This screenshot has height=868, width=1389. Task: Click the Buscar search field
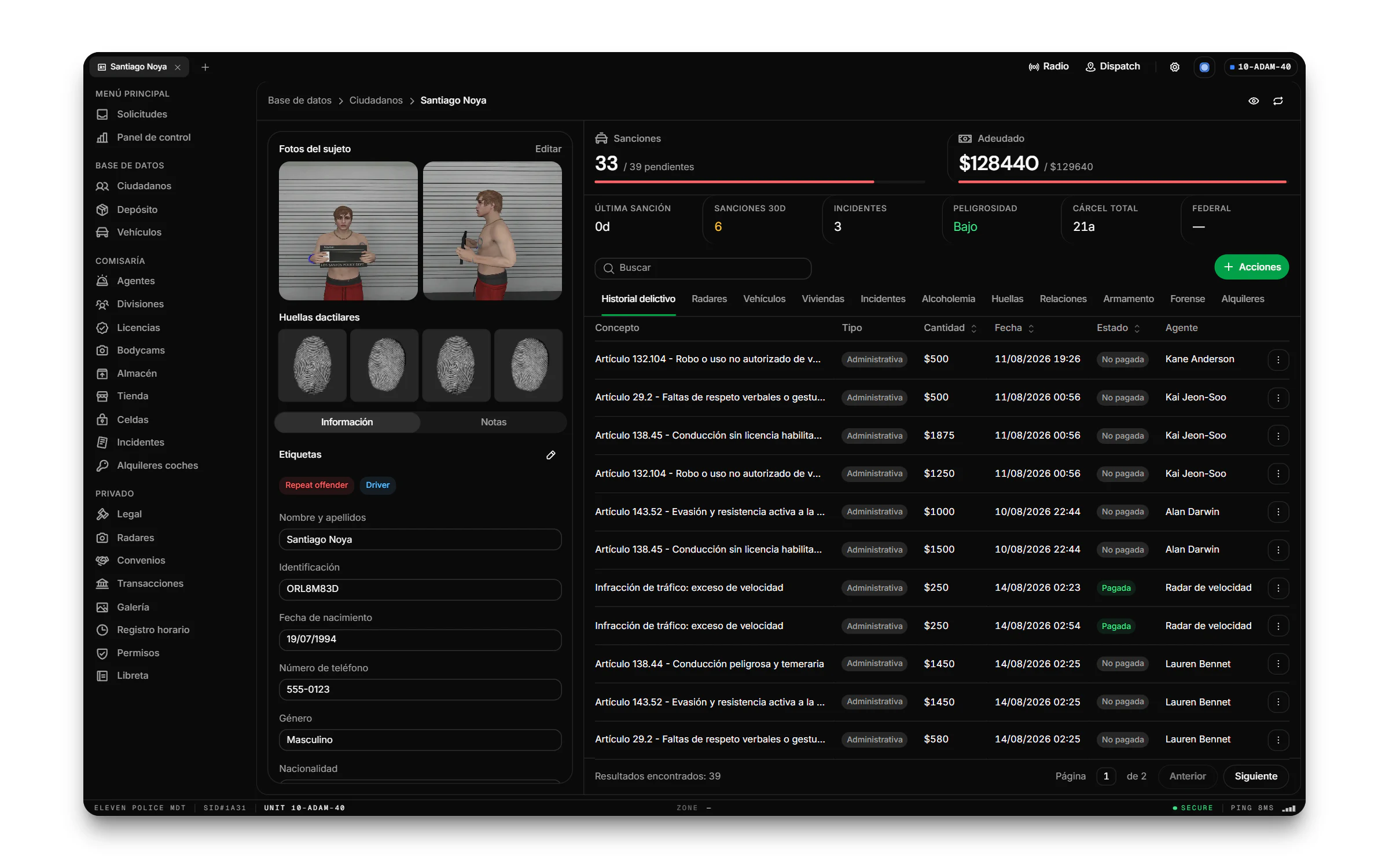(x=703, y=269)
